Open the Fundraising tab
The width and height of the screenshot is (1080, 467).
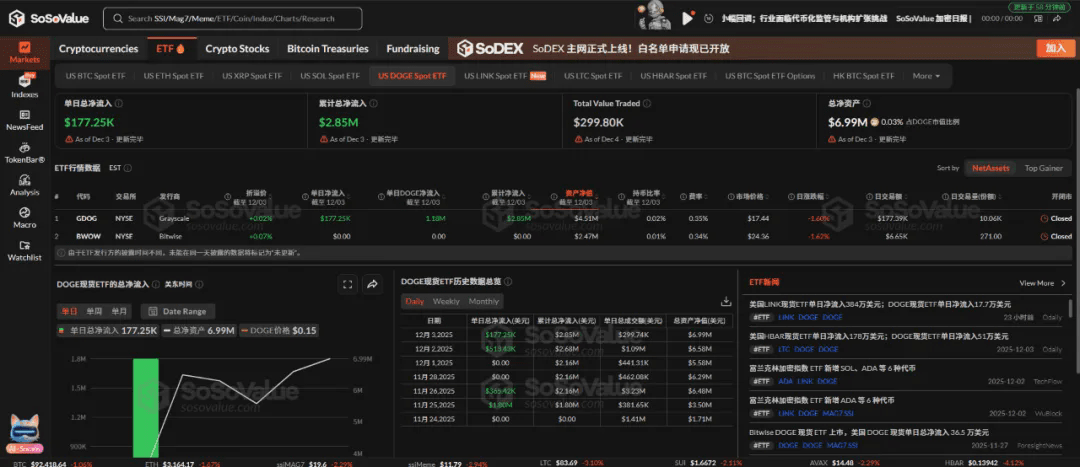coord(413,49)
